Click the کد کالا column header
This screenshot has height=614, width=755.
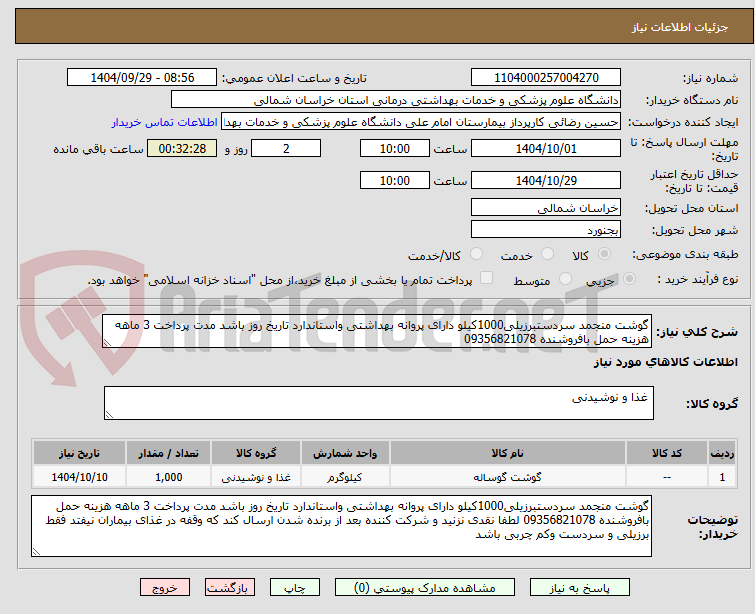pyautogui.click(x=666, y=453)
